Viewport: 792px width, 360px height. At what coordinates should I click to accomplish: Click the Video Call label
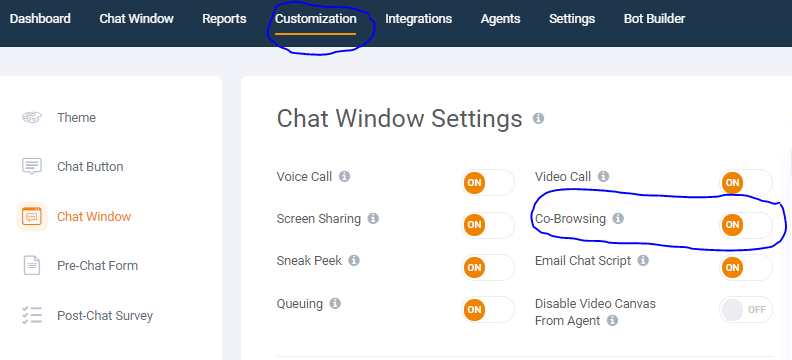point(563,177)
